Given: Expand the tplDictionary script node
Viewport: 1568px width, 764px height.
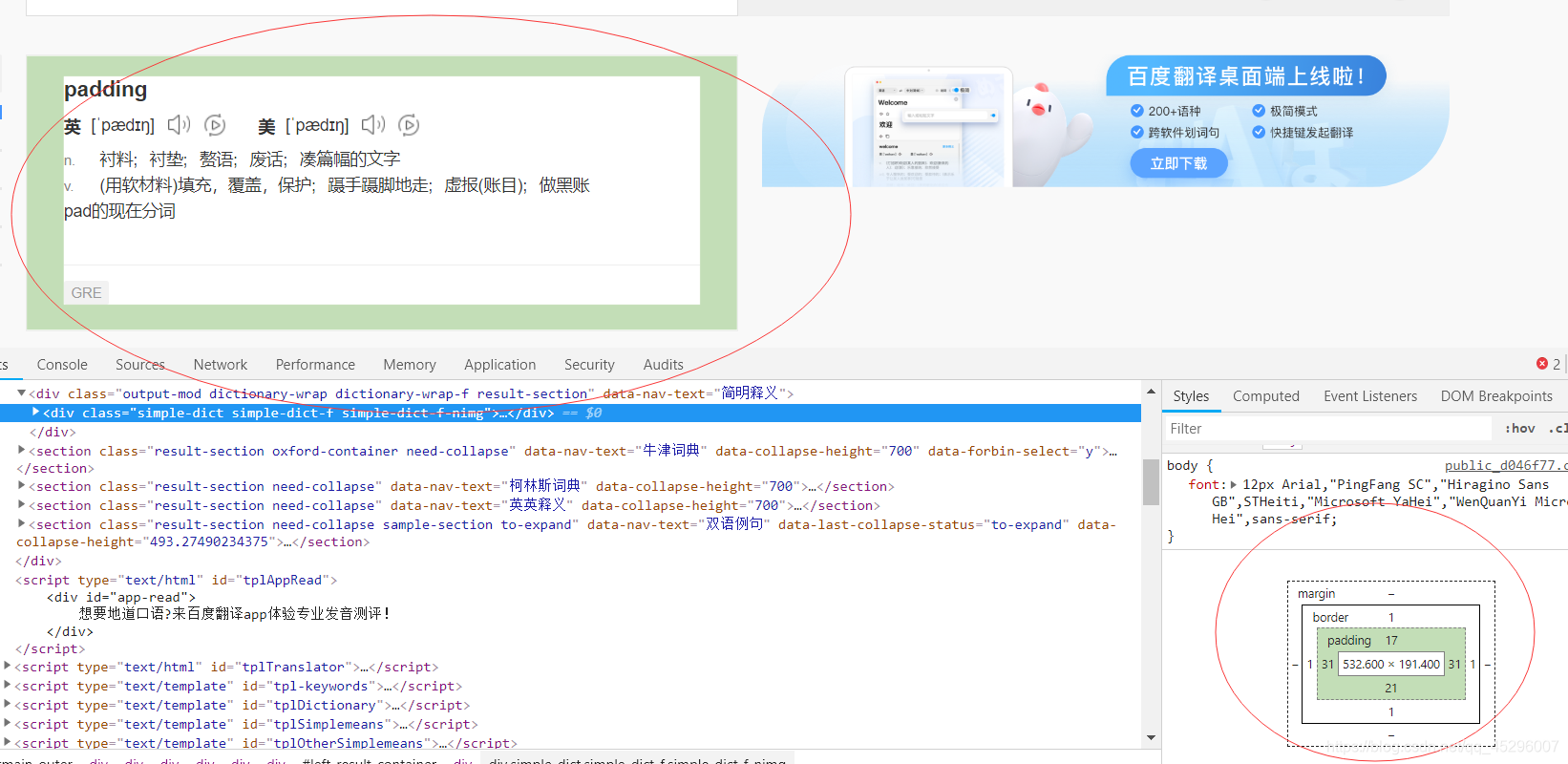Looking at the screenshot, I should tap(8, 705).
